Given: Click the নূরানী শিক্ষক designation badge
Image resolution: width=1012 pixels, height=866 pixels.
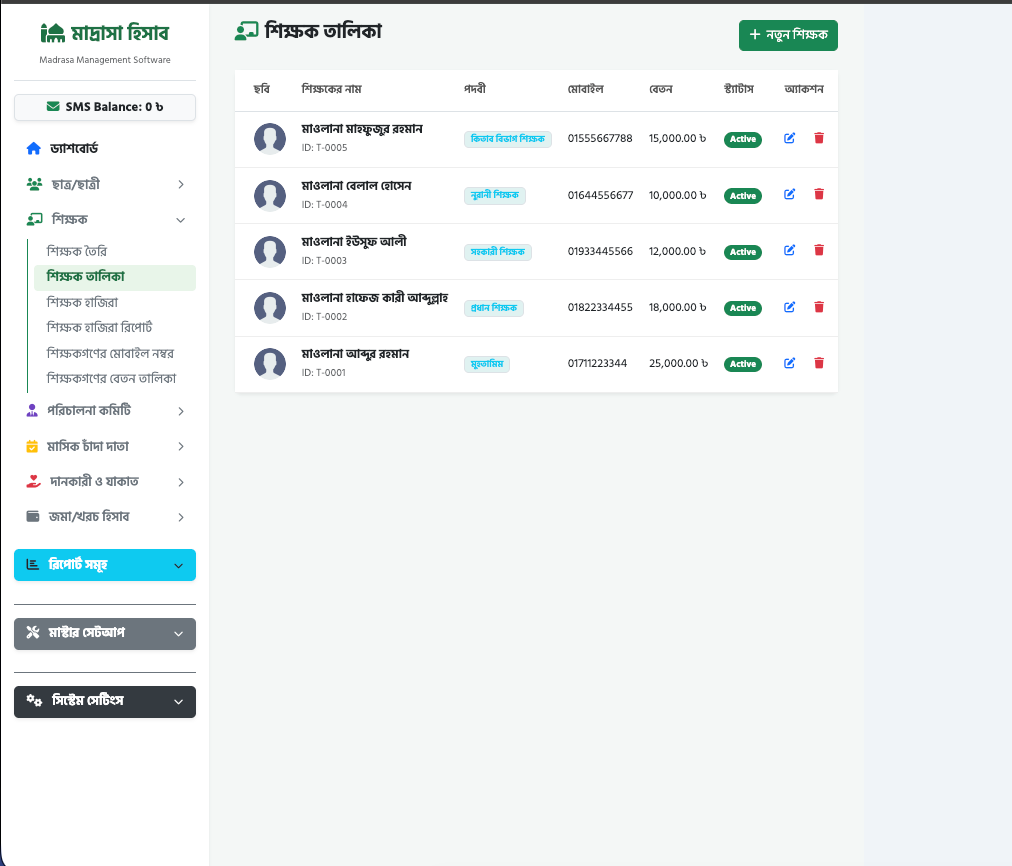Looking at the screenshot, I should [x=494, y=196].
